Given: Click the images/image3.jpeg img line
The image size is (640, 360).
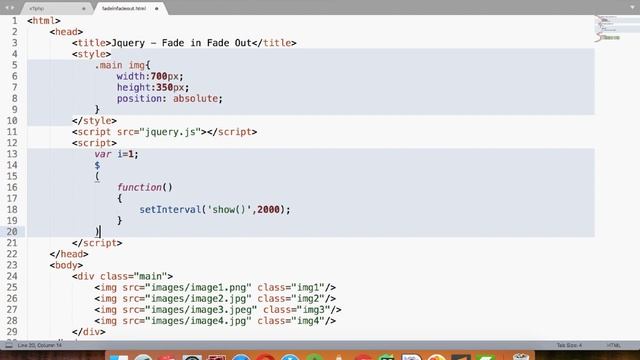Looking at the screenshot, I should pyautogui.click(x=218, y=310).
